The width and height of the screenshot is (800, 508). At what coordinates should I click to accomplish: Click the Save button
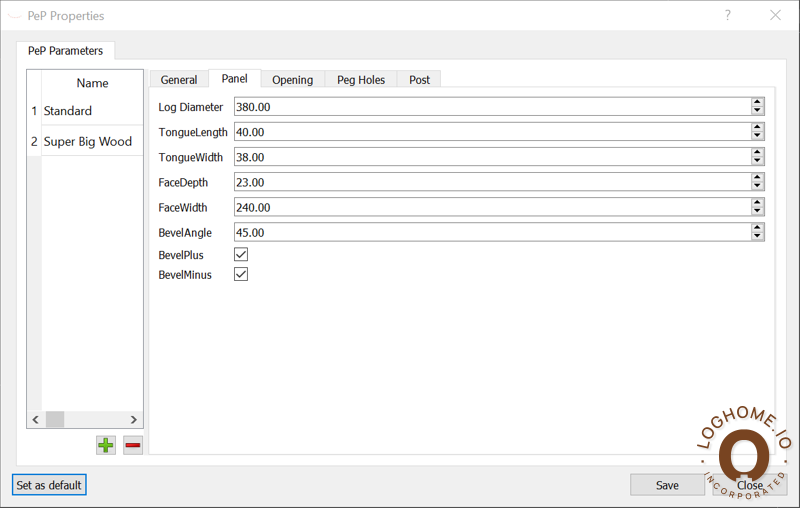click(667, 485)
